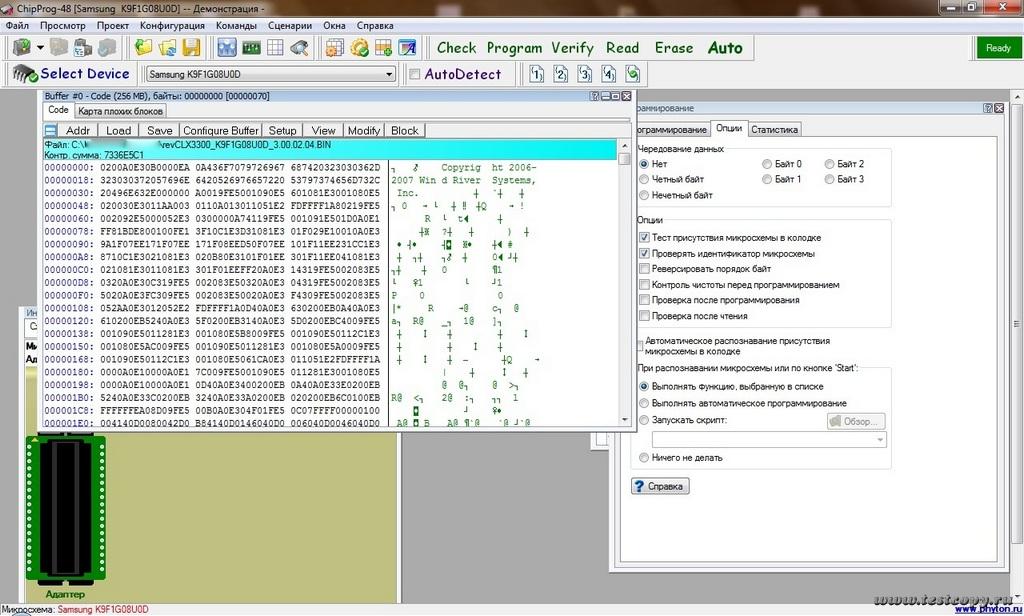Open the dropdown arrow beside first toolbar icon
This screenshot has width=1024, height=616.
point(40,48)
